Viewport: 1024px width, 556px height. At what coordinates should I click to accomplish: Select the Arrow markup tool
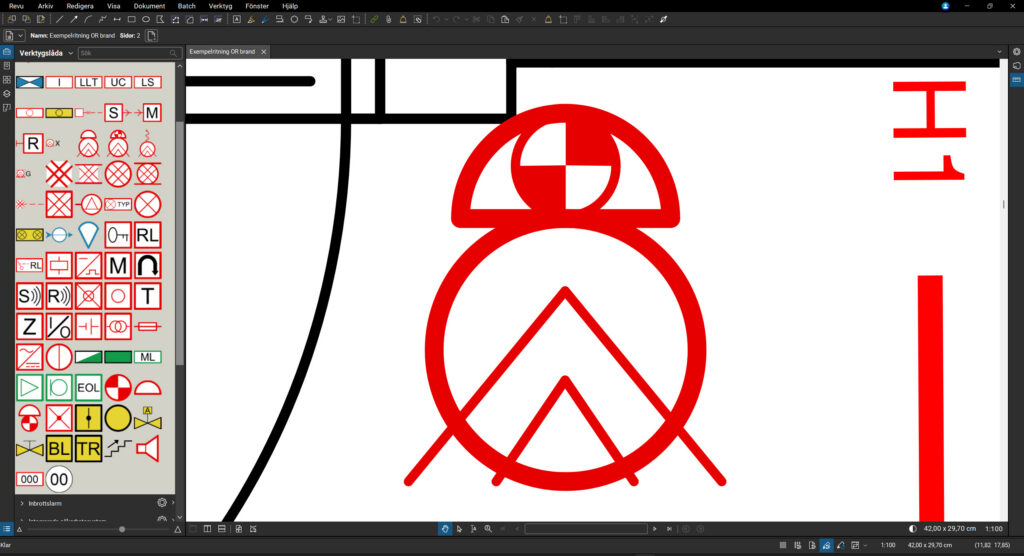[74, 20]
